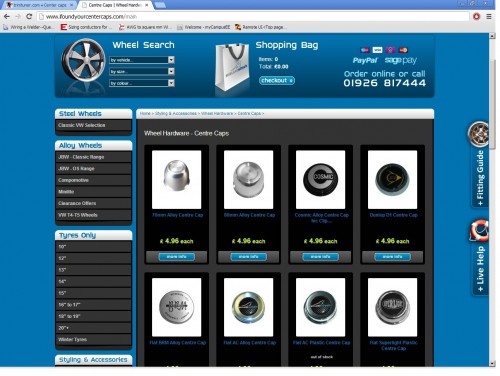This screenshot has width=500, height=376.
Task: Click the PayPal logo
Action: [x=365, y=60]
